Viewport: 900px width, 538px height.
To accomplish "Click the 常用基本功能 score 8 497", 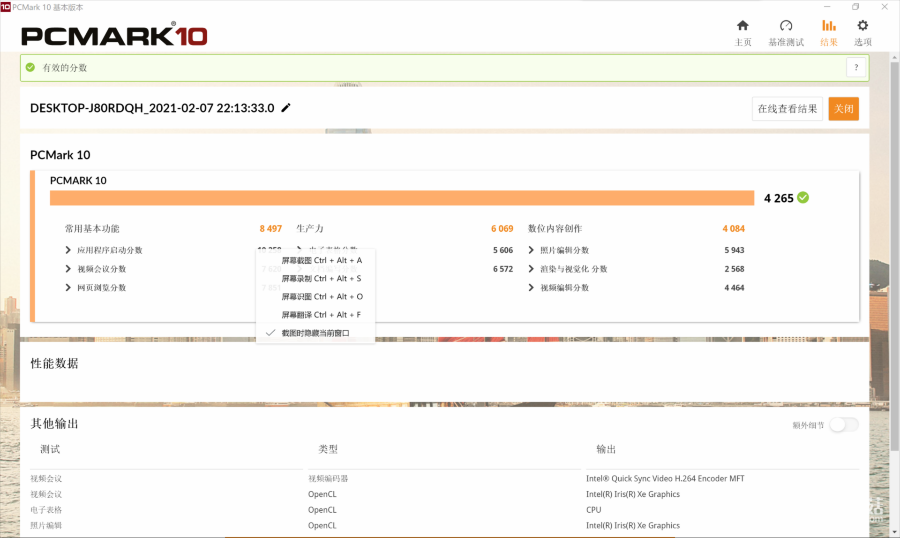I will click(270, 229).
